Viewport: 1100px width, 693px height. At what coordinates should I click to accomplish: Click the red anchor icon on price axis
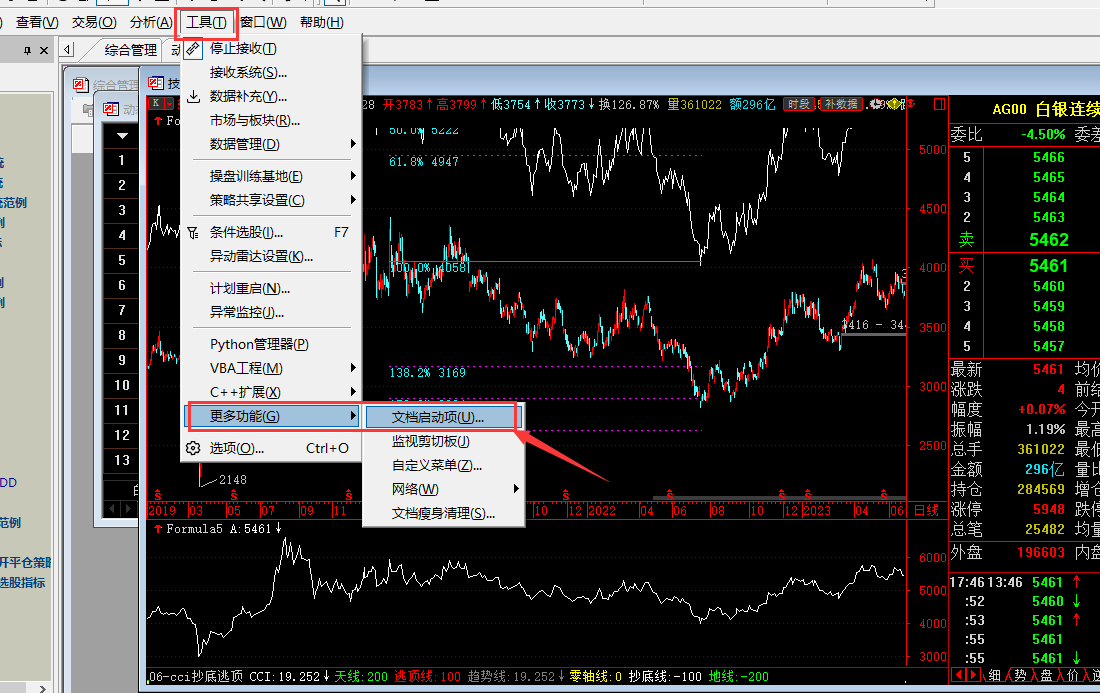pyautogui.click(x=911, y=104)
